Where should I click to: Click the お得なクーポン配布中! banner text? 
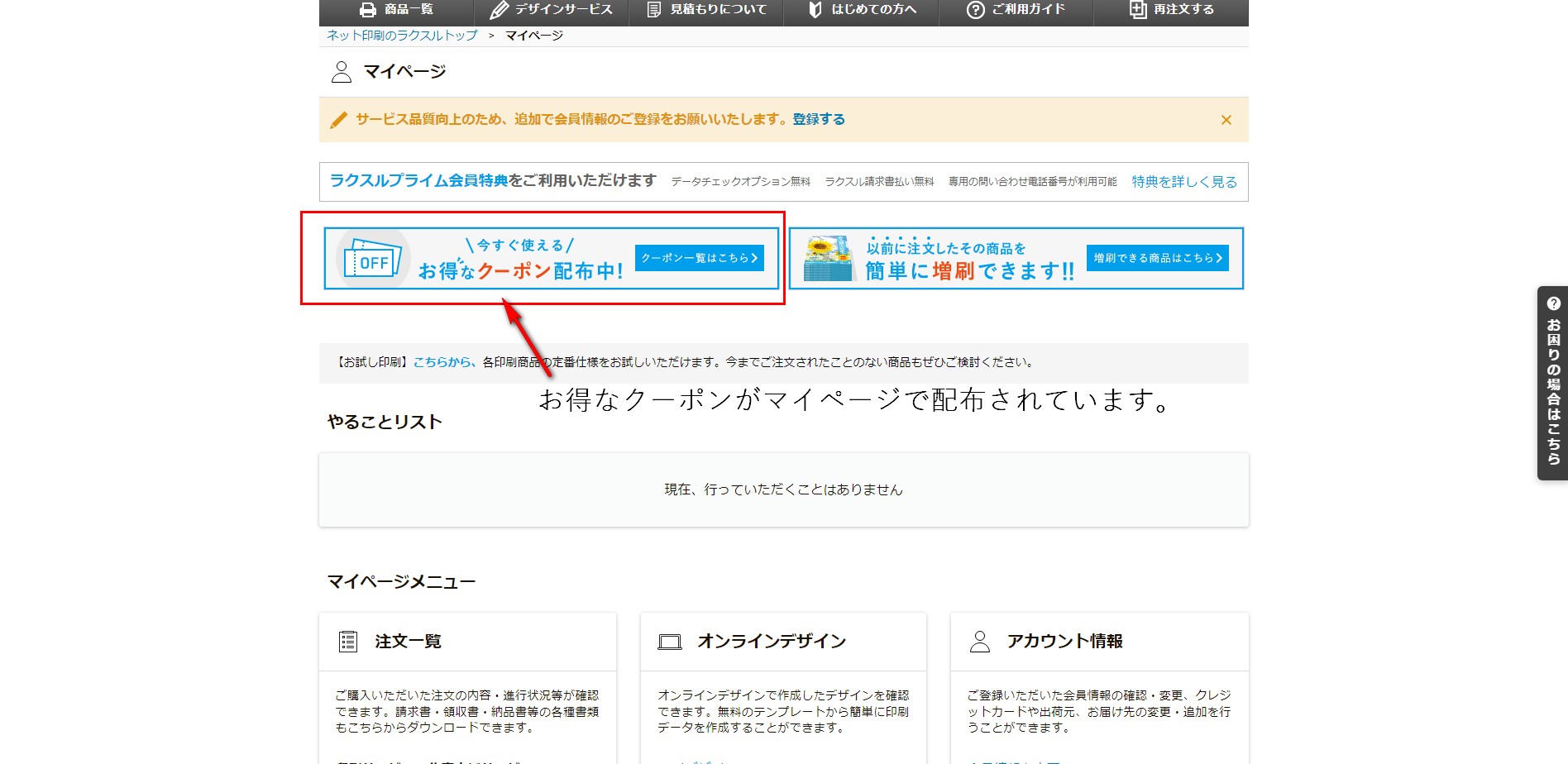(x=520, y=271)
